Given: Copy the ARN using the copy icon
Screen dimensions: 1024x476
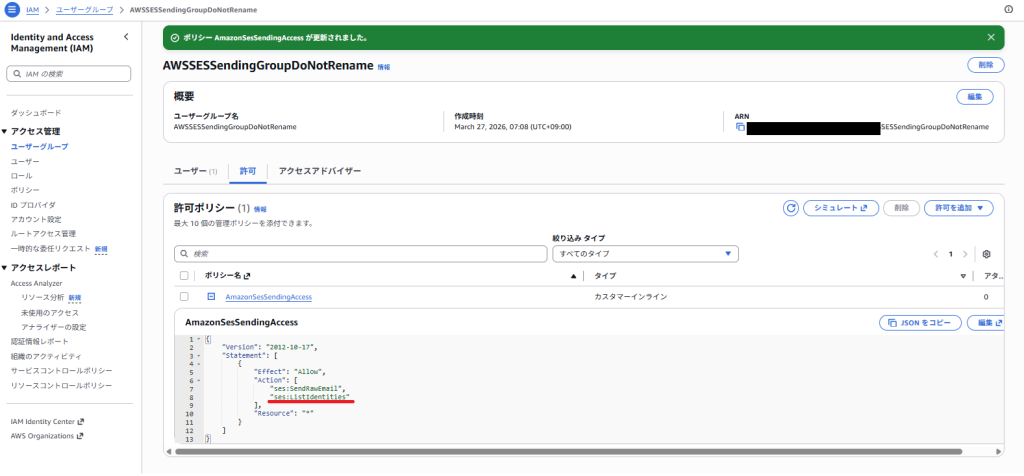Looking at the screenshot, I should coord(740,127).
